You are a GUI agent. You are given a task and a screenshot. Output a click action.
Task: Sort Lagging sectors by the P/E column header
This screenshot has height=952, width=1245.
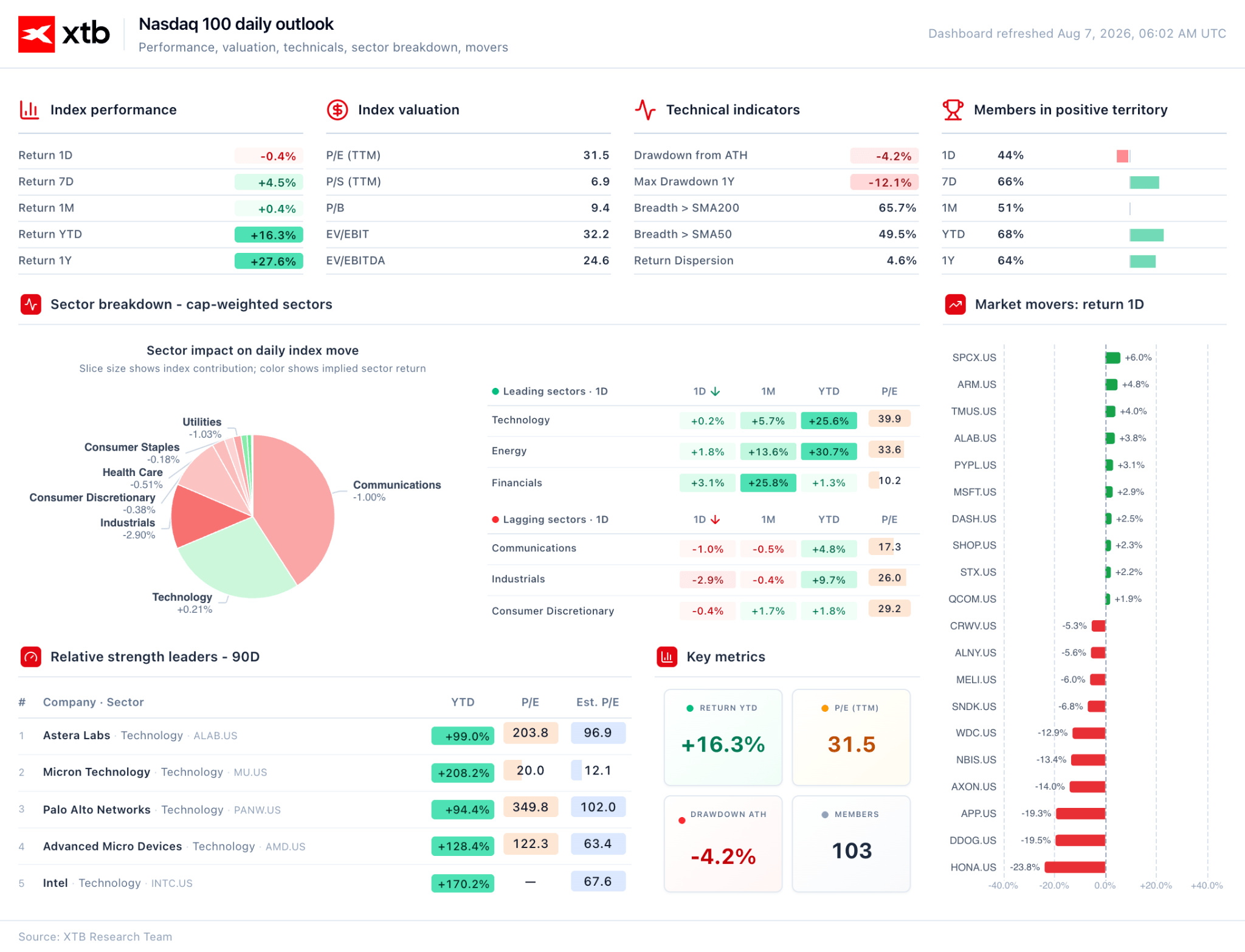pos(889,520)
